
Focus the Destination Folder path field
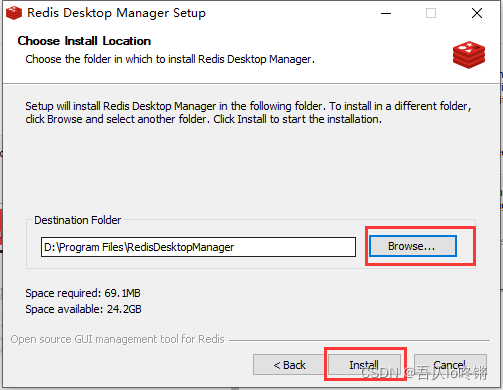tap(198, 247)
